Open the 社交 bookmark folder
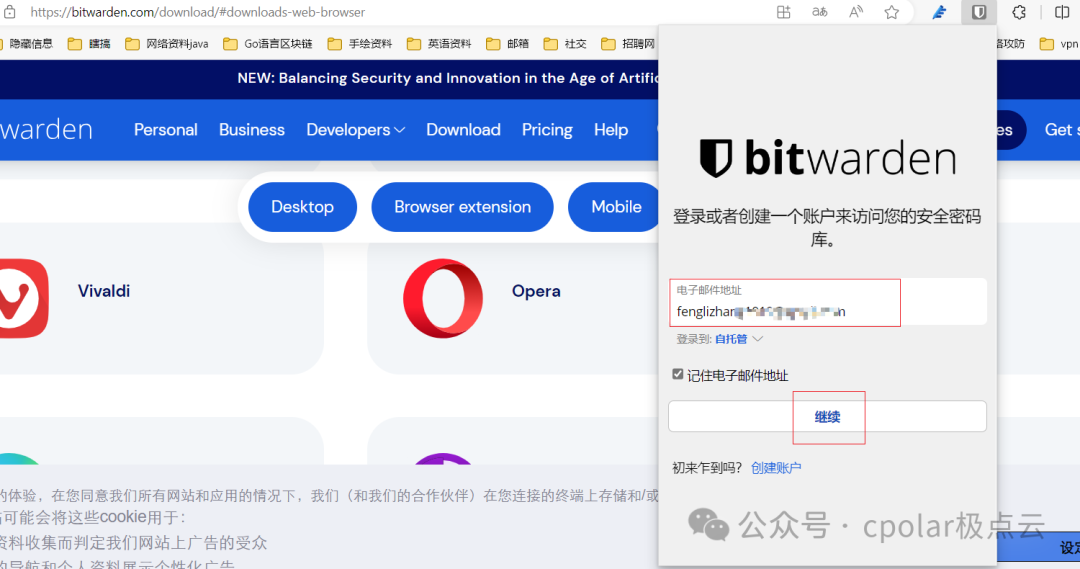The width and height of the screenshot is (1080, 569). 565,43
